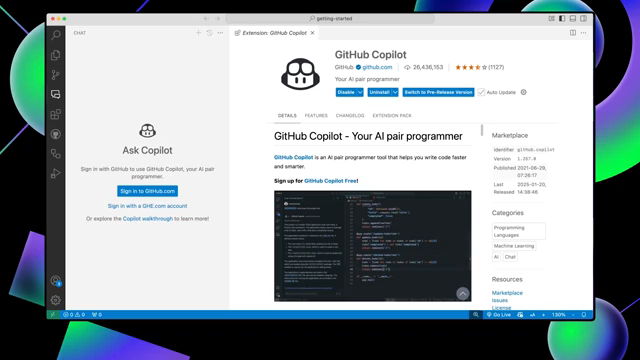Show chat history
The width and height of the screenshot is (640, 360).
[209, 33]
